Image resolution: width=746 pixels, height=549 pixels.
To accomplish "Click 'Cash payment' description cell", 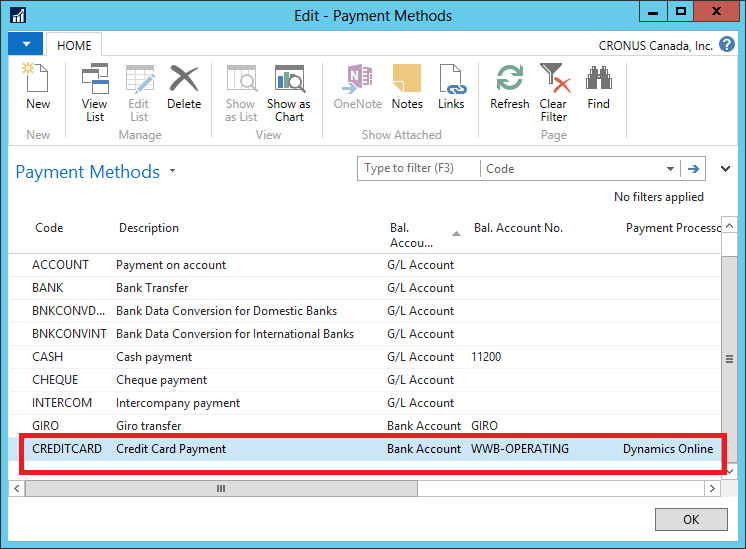I will point(154,357).
